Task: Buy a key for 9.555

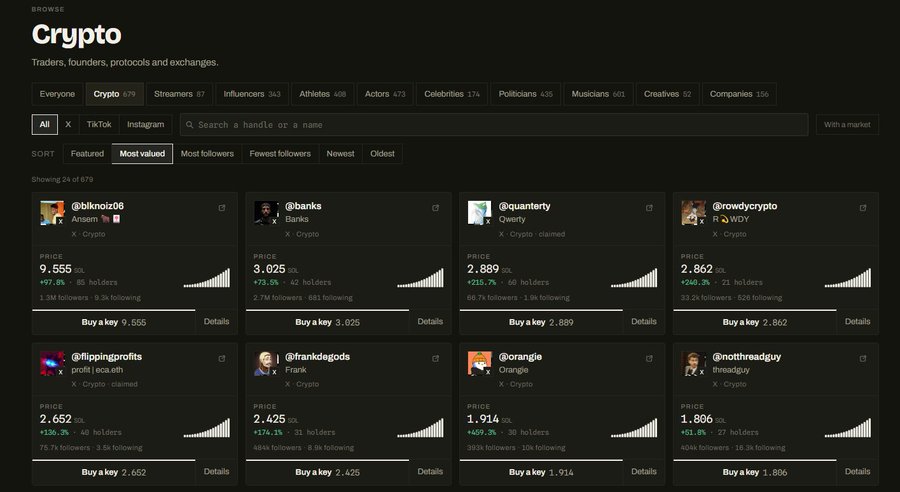Action: click(x=114, y=322)
